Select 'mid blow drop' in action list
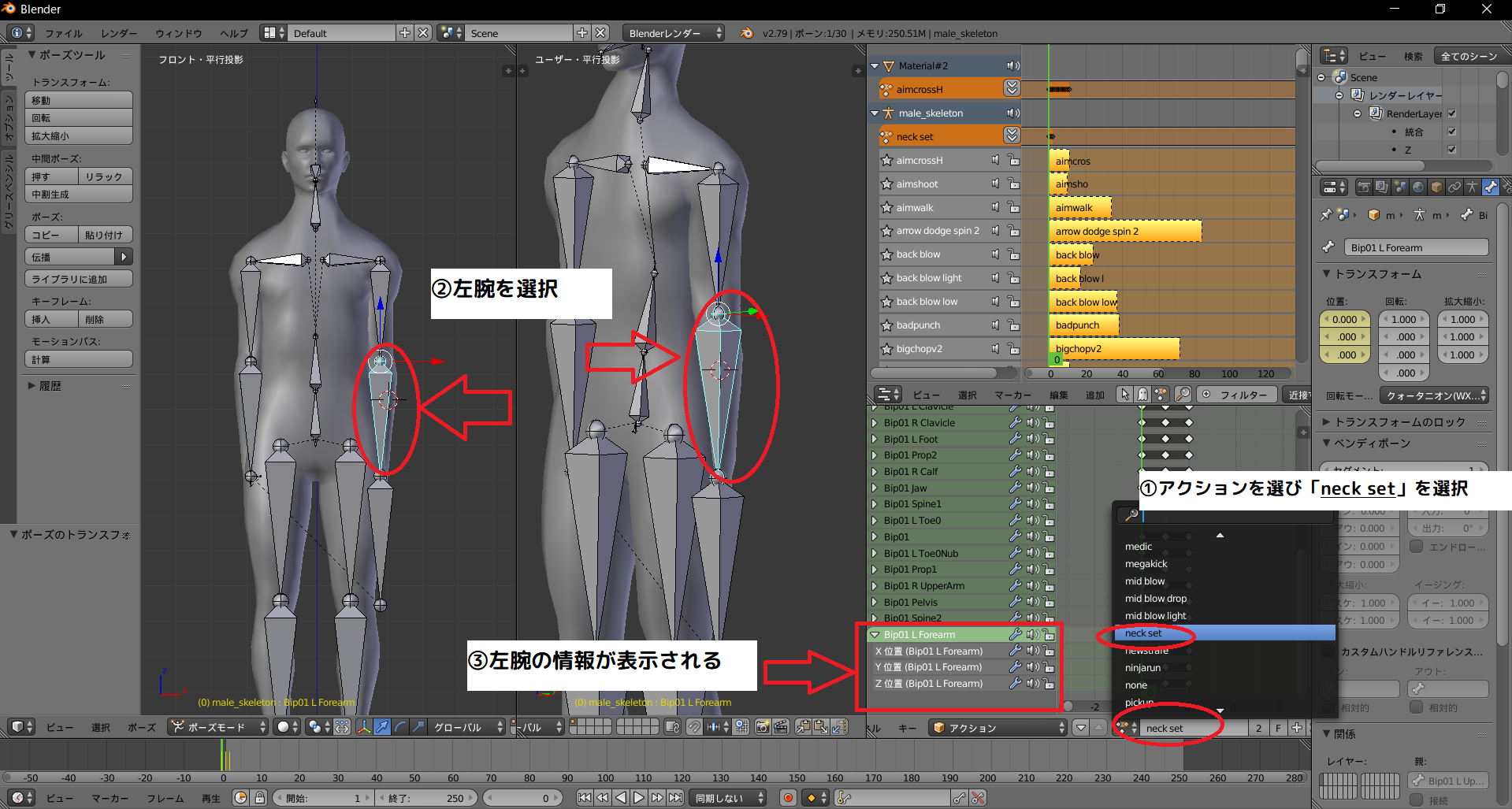1512x809 pixels. pyautogui.click(x=1155, y=599)
